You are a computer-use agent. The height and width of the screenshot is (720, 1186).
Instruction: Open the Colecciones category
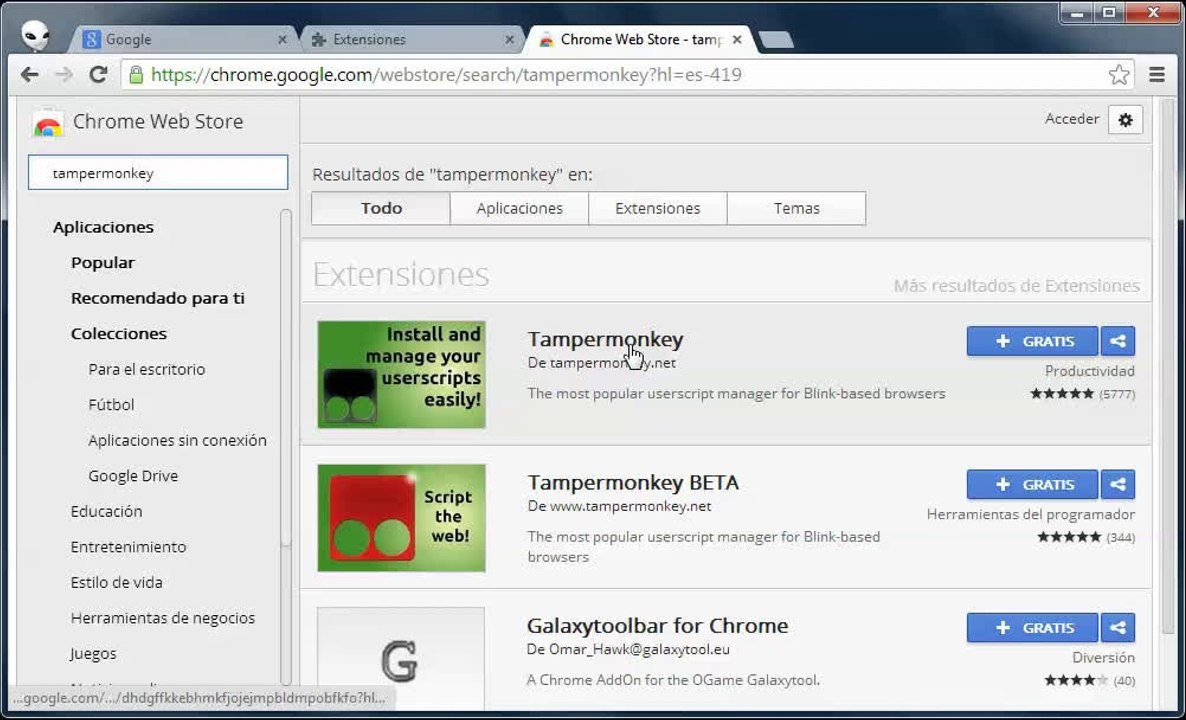click(119, 334)
